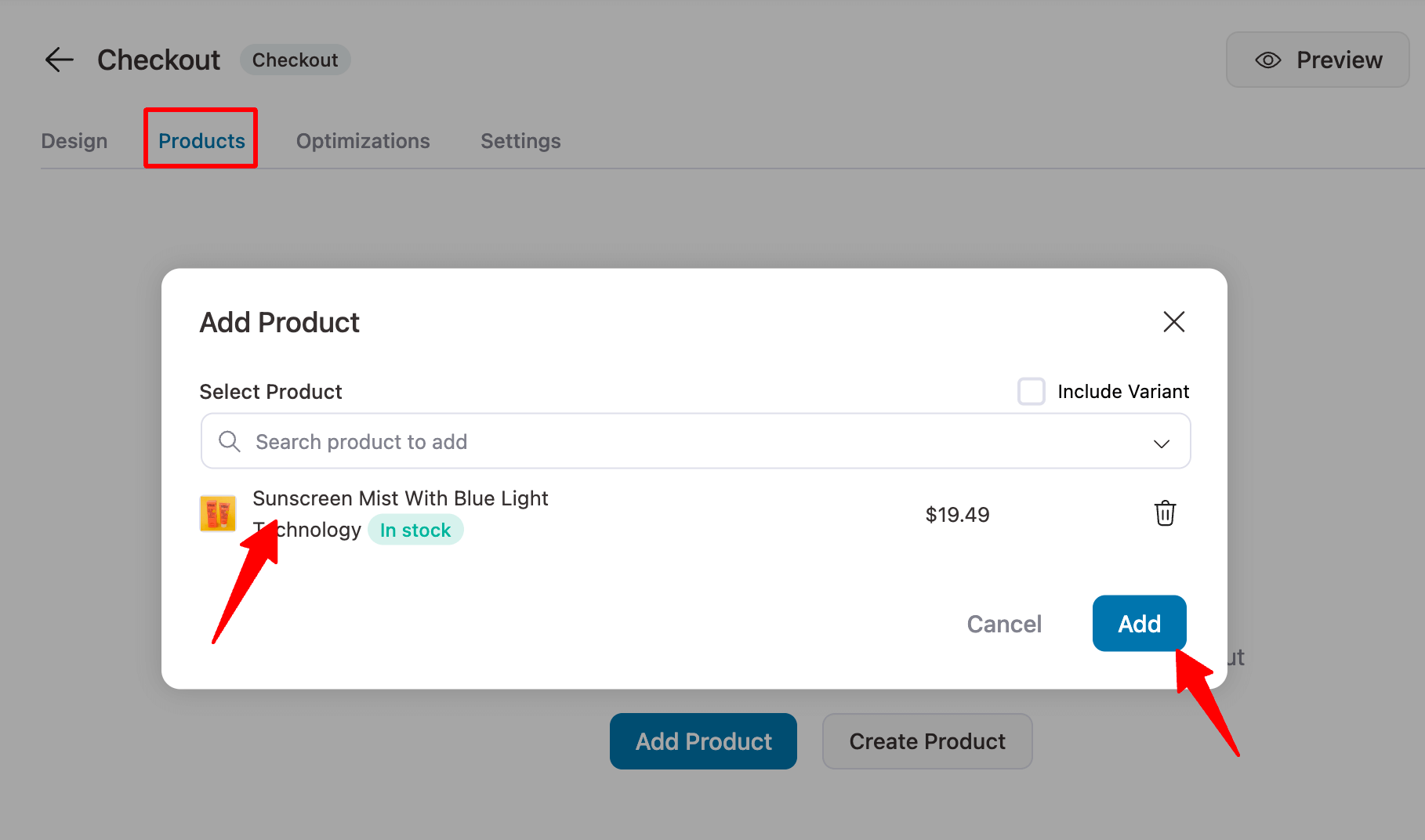Click Cancel in the Add Product dialog
Image resolution: width=1425 pixels, height=840 pixels.
tap(1004, 624)
